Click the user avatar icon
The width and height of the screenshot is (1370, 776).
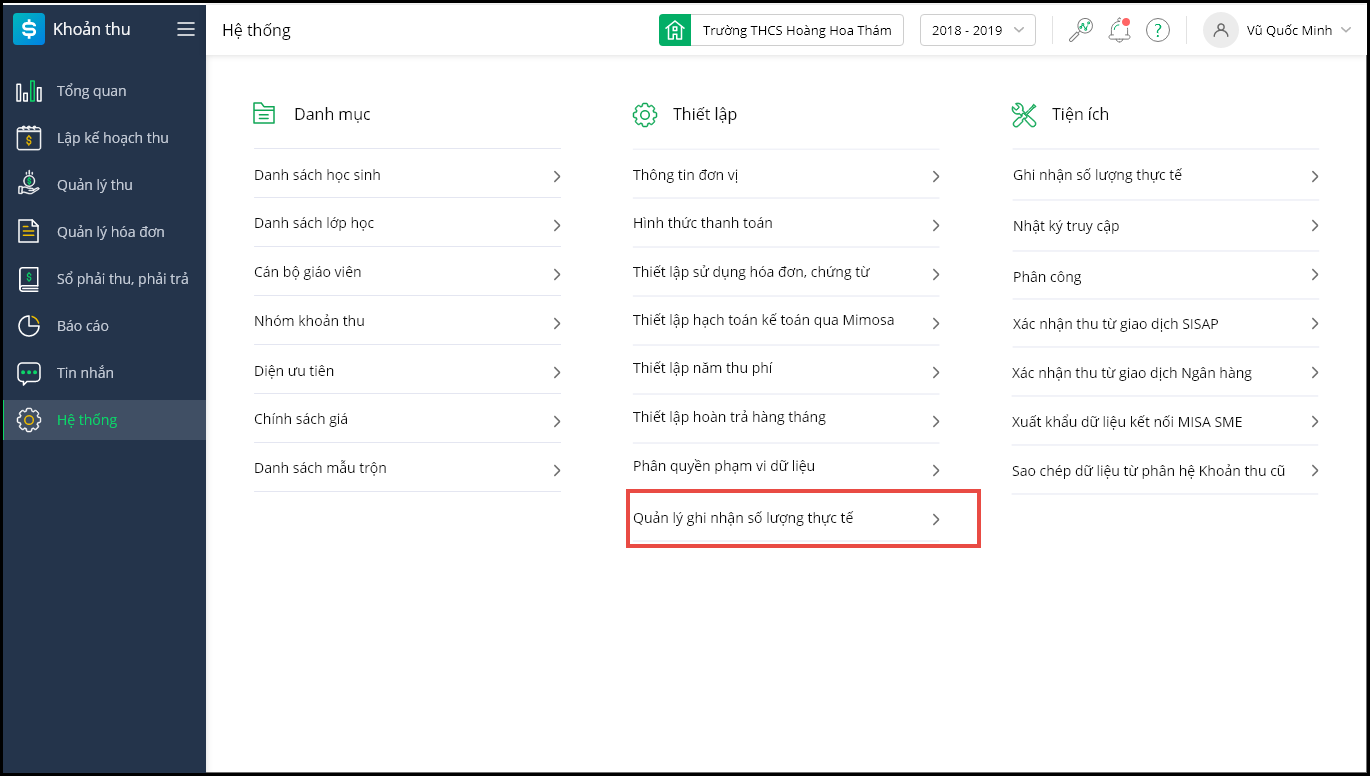click(x=1220, y=30)
